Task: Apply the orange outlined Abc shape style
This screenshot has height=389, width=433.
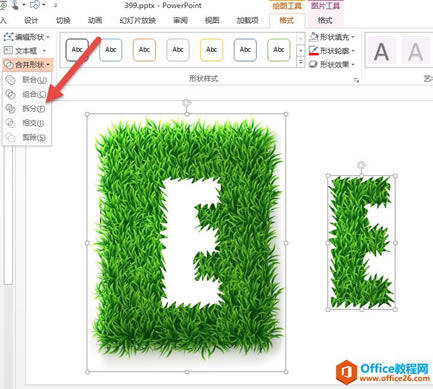Action: click(x=144, y=50)
